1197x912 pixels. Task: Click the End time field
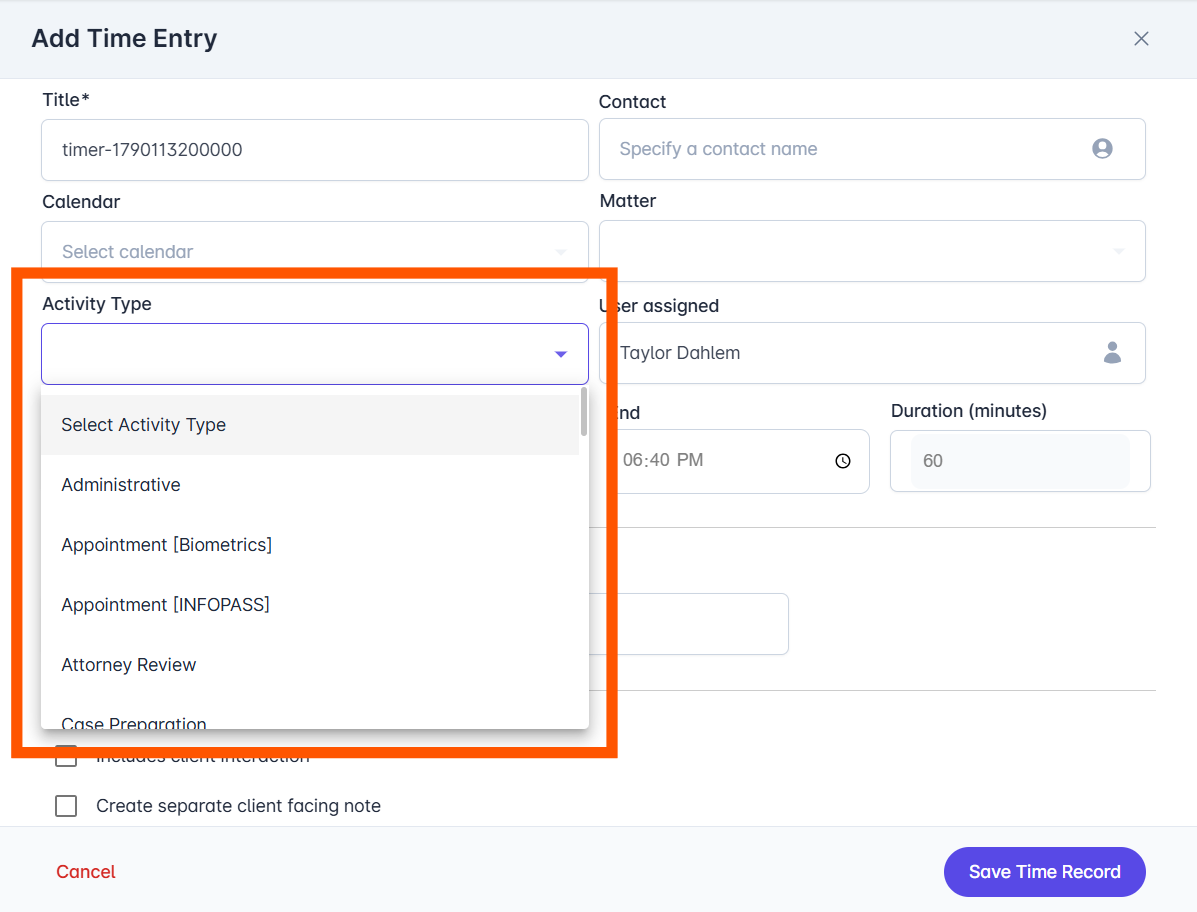[739, 461]
